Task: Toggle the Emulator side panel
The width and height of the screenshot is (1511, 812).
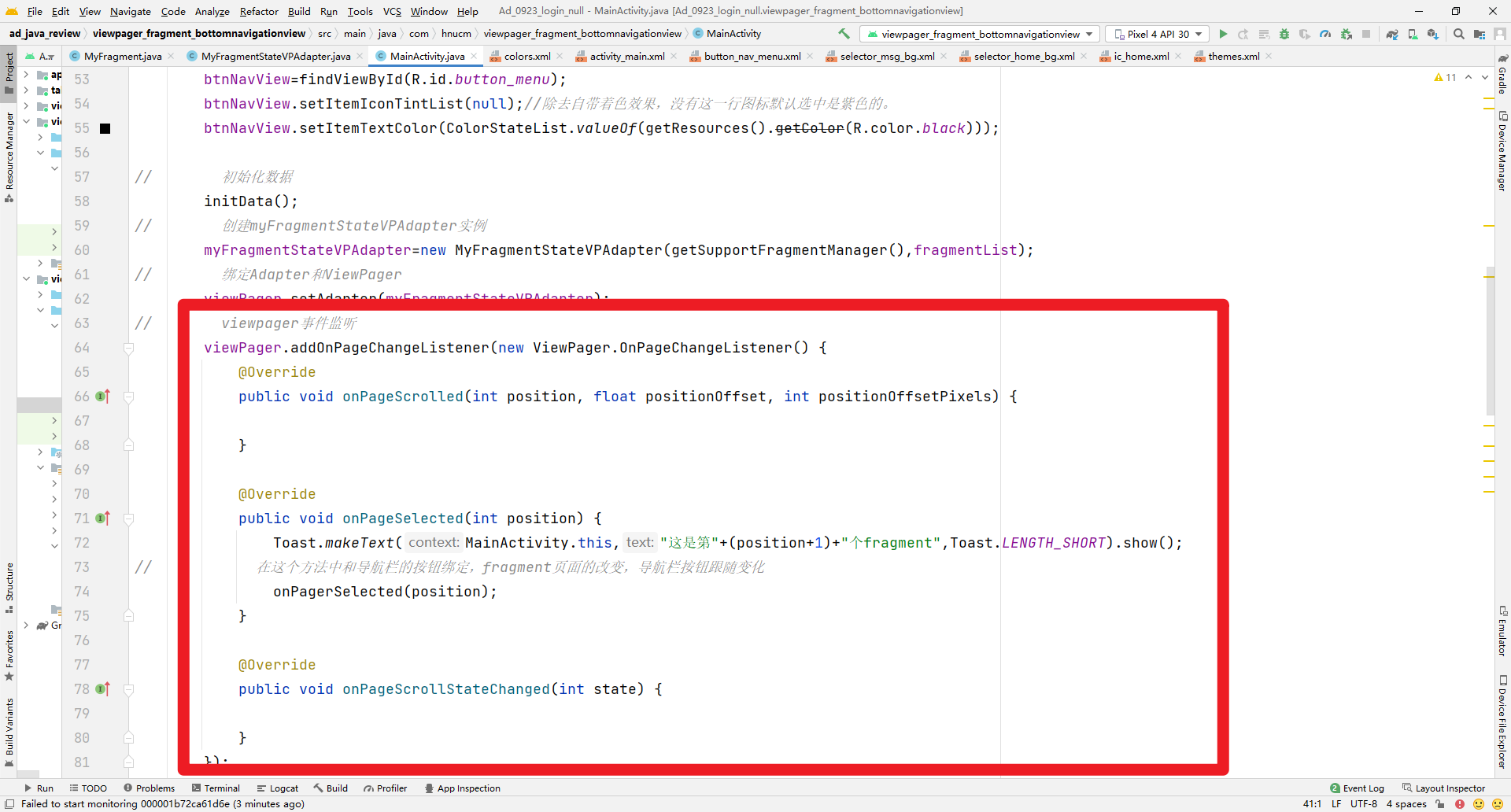Action: coord(1502,631)
